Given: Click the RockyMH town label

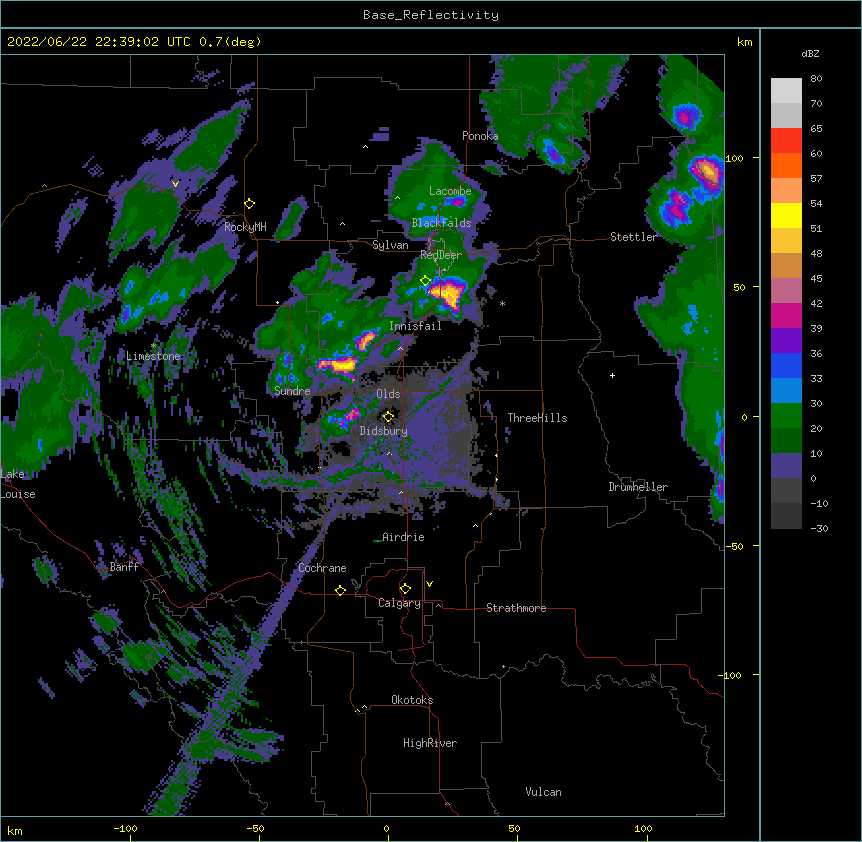Looking at the screenshot, I should pos(245,227).
